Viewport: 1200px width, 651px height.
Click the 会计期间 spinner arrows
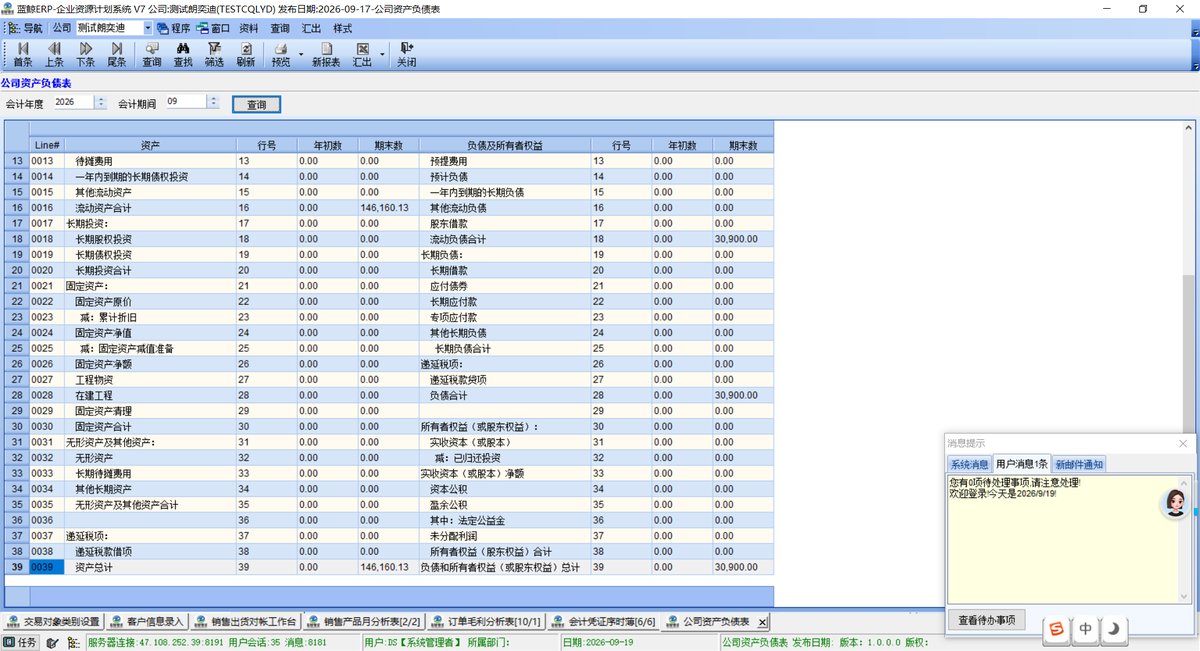213,102
